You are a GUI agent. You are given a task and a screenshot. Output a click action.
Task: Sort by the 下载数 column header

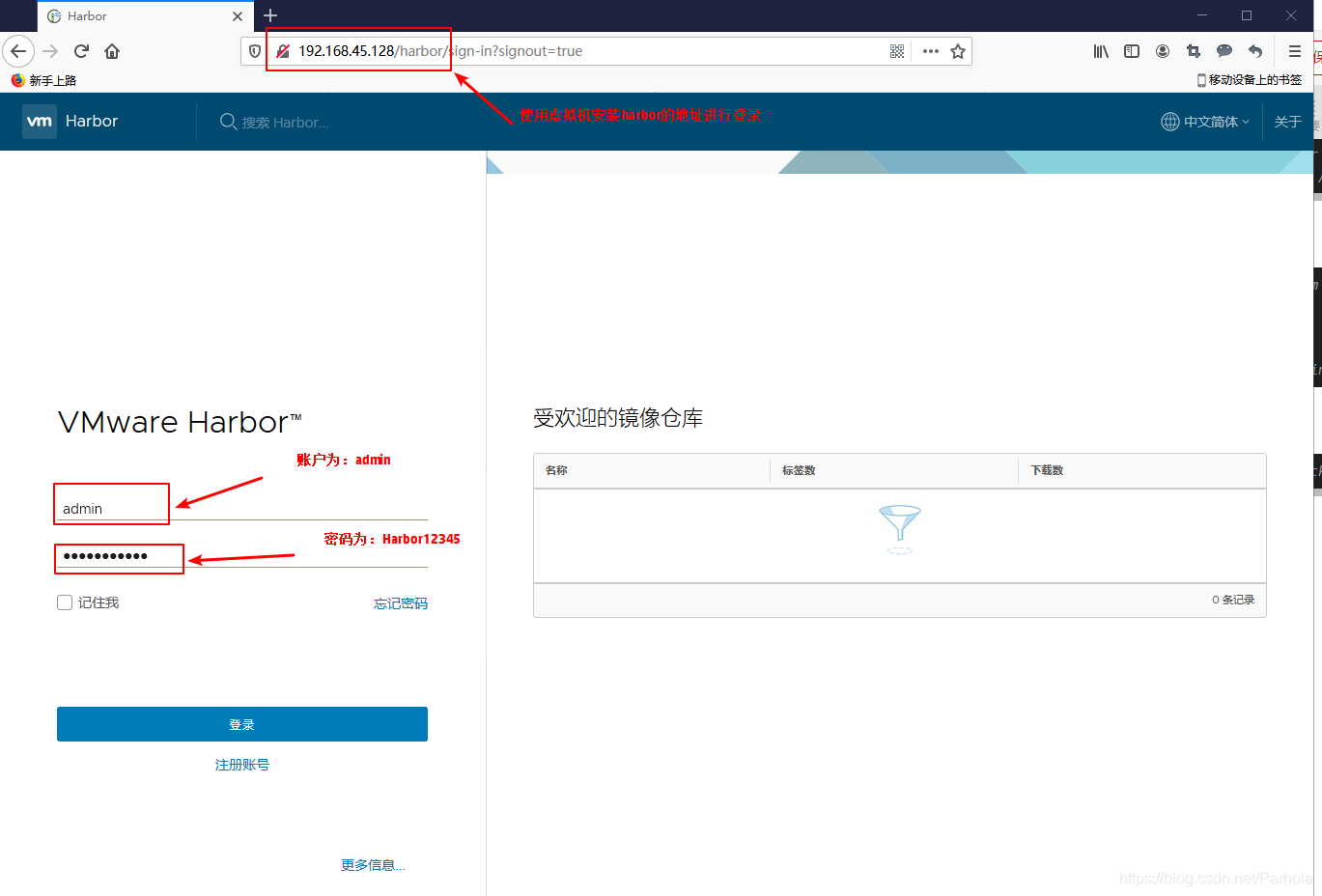(1047, 470)
